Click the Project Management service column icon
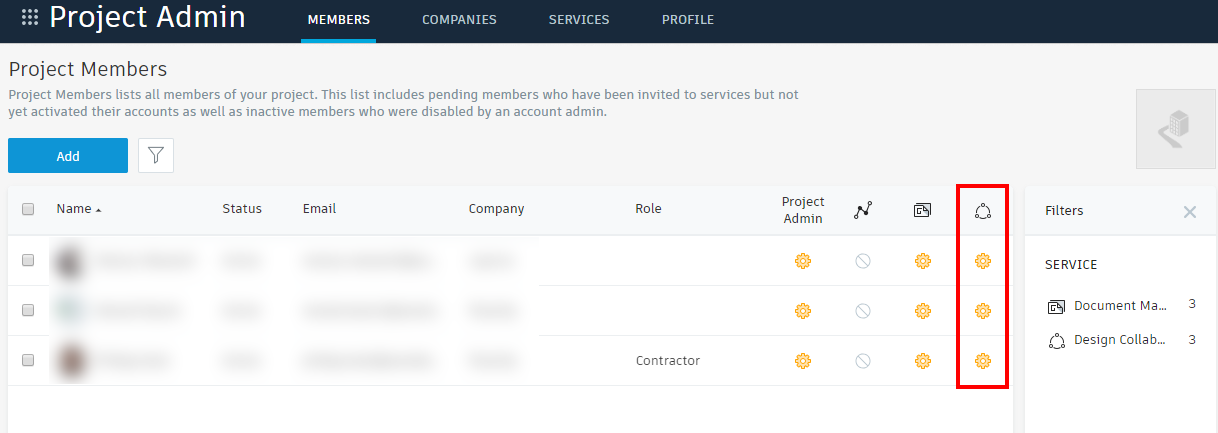 pyautogui.click(x=863, y=210)
